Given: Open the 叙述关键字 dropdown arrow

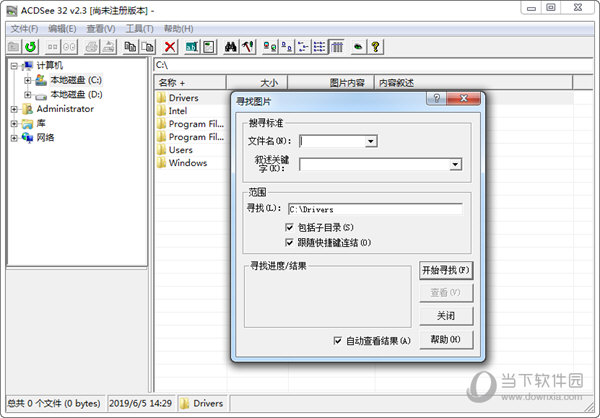Looking at the screenshot, I should click(455, 164).
